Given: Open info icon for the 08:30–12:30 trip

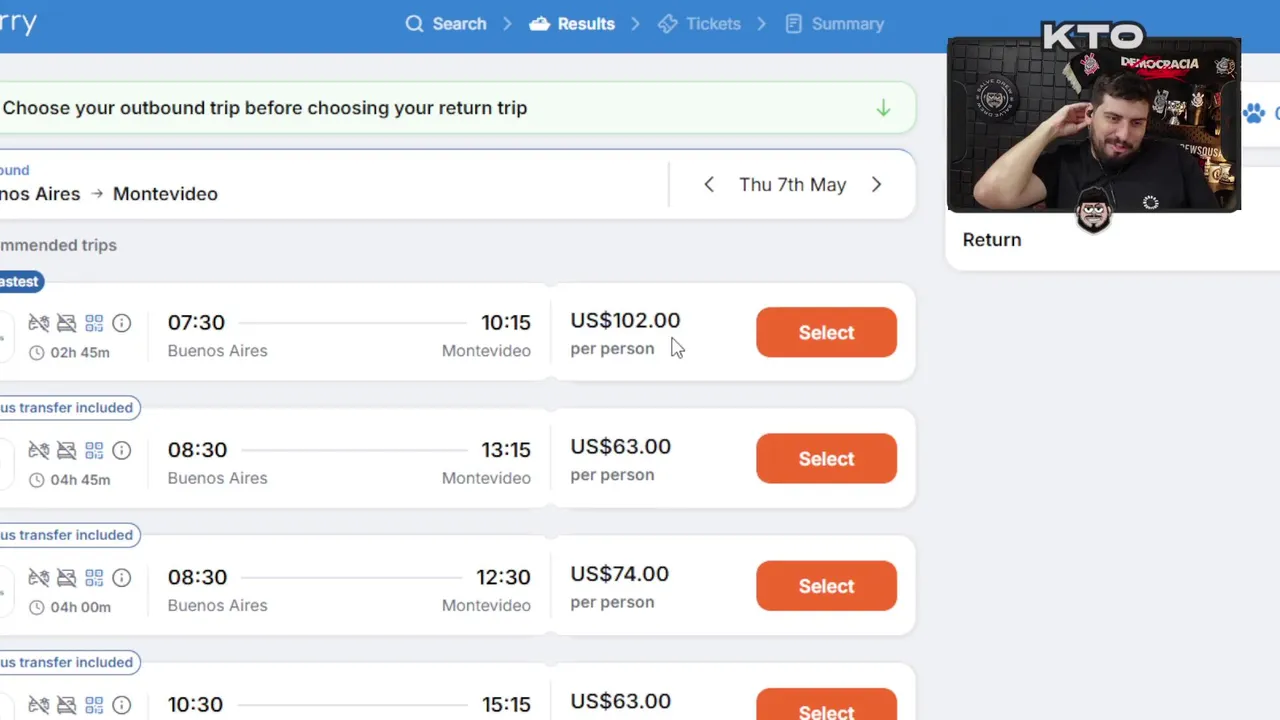Looking at the screenshot, I should pos(122,578).
